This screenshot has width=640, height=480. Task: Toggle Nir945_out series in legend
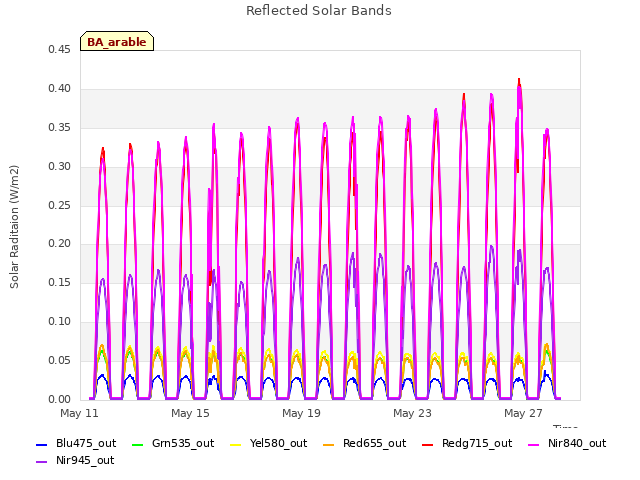(75, 461)
